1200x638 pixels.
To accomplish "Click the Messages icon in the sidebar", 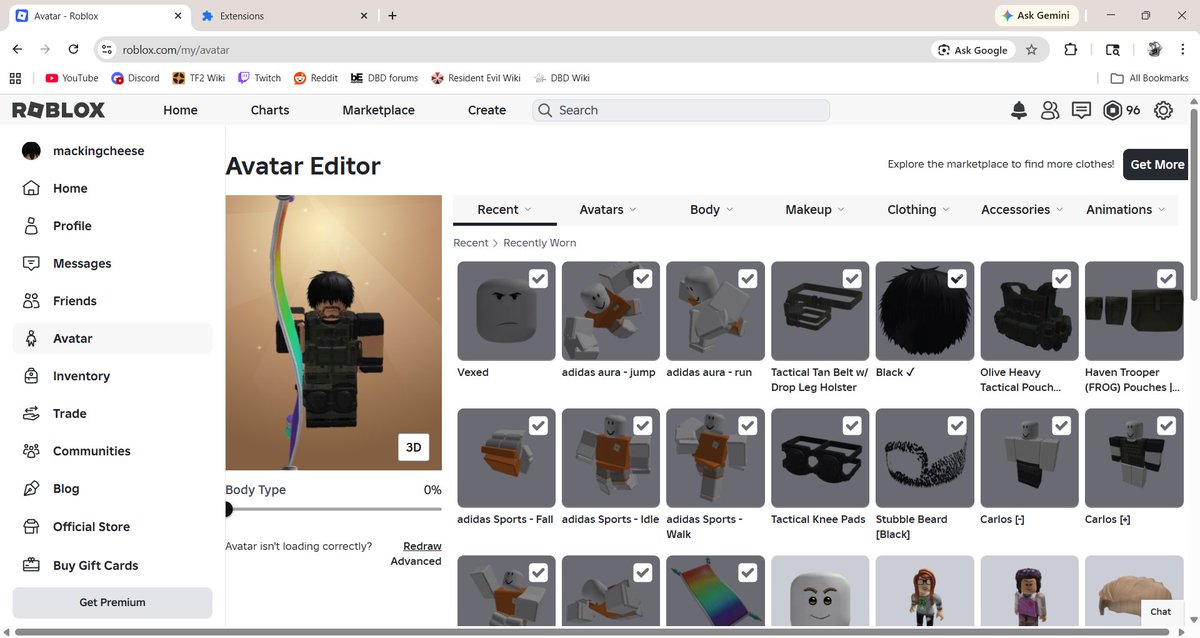I will [31, 263].
